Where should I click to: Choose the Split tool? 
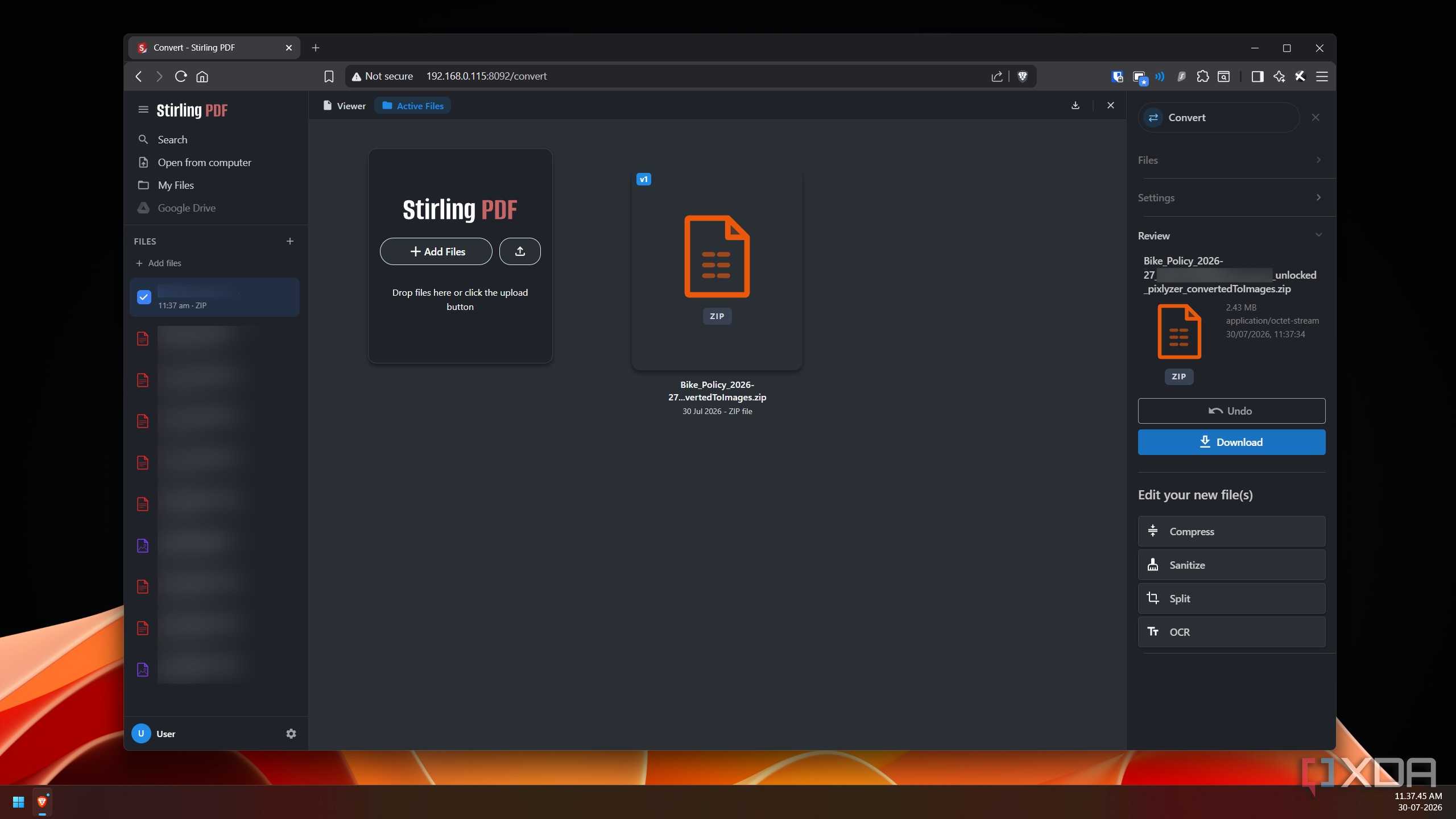point(1231,598)
